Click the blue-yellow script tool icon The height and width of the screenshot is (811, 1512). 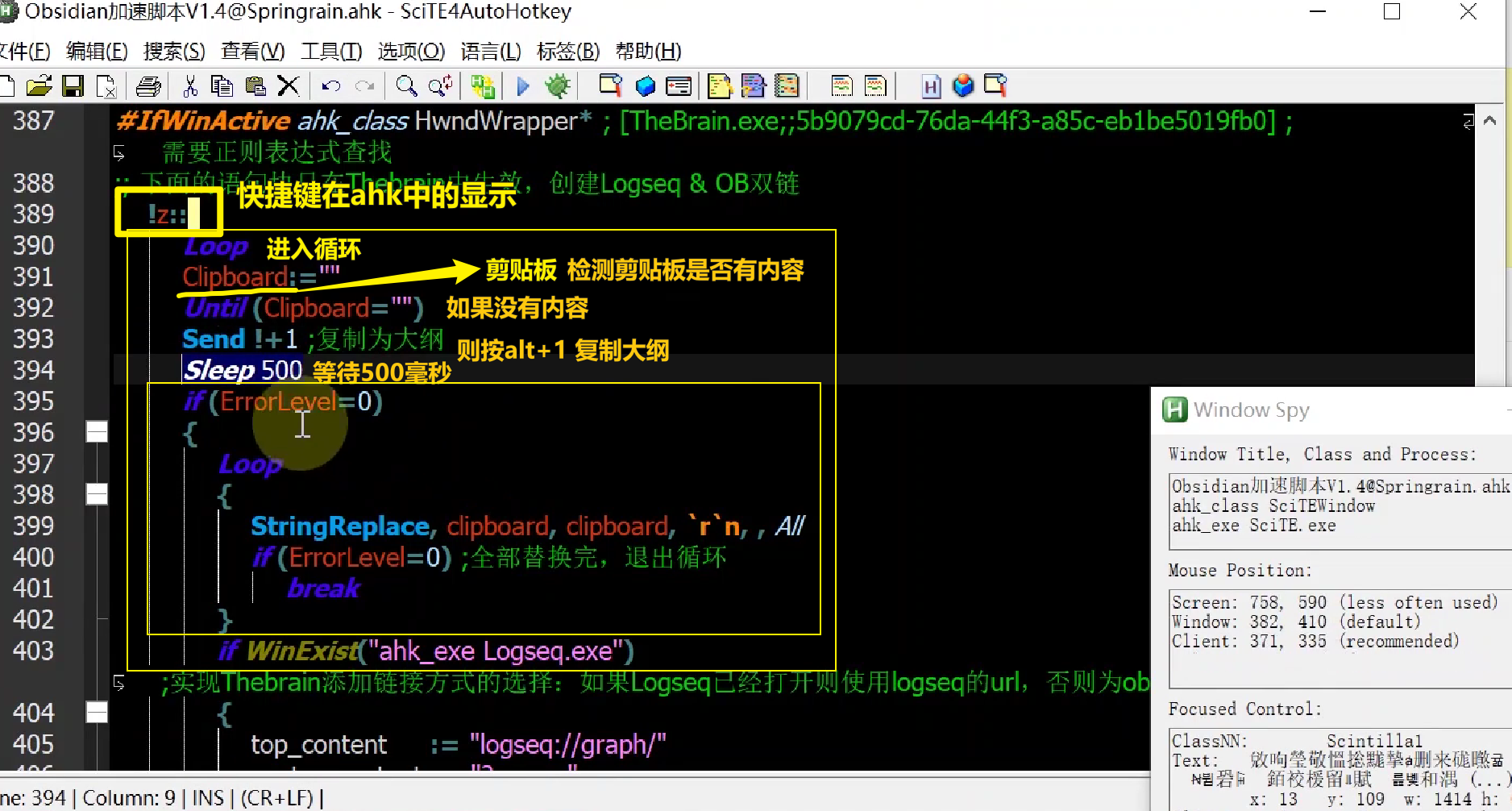pos(753,85)
